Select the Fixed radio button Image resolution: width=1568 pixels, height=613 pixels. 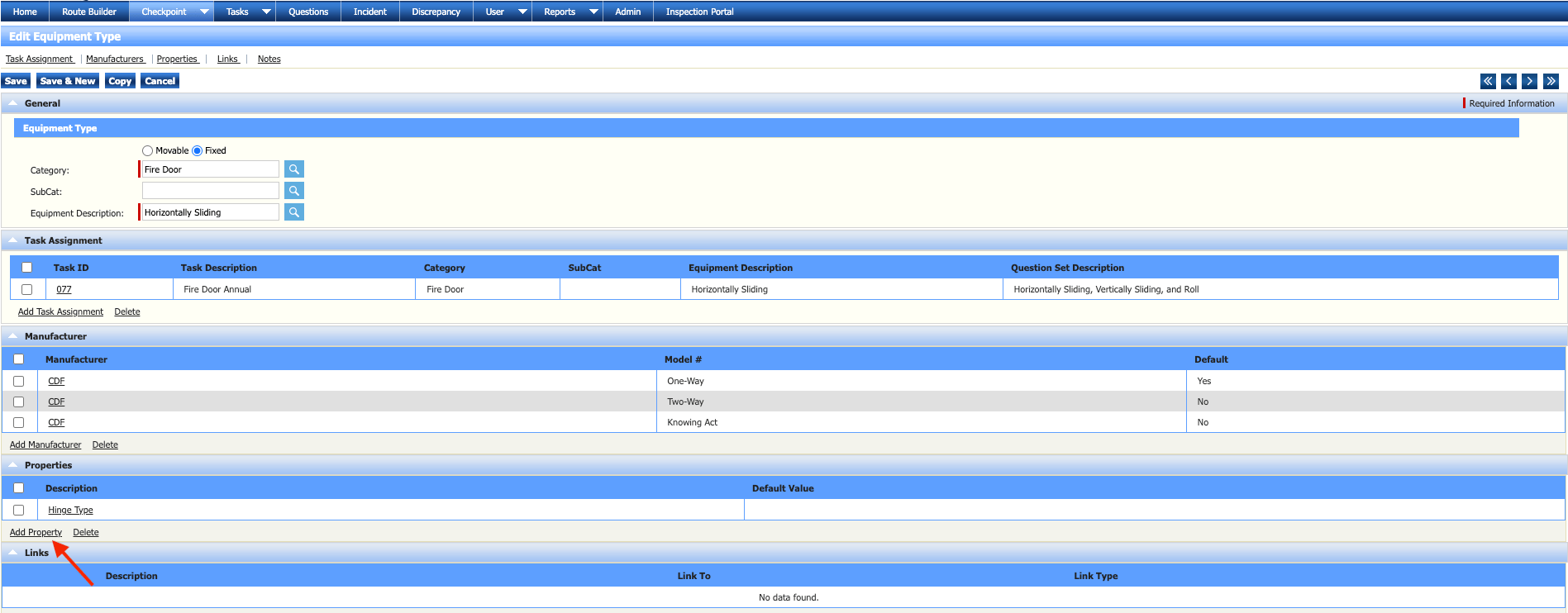tap(197, 150)
